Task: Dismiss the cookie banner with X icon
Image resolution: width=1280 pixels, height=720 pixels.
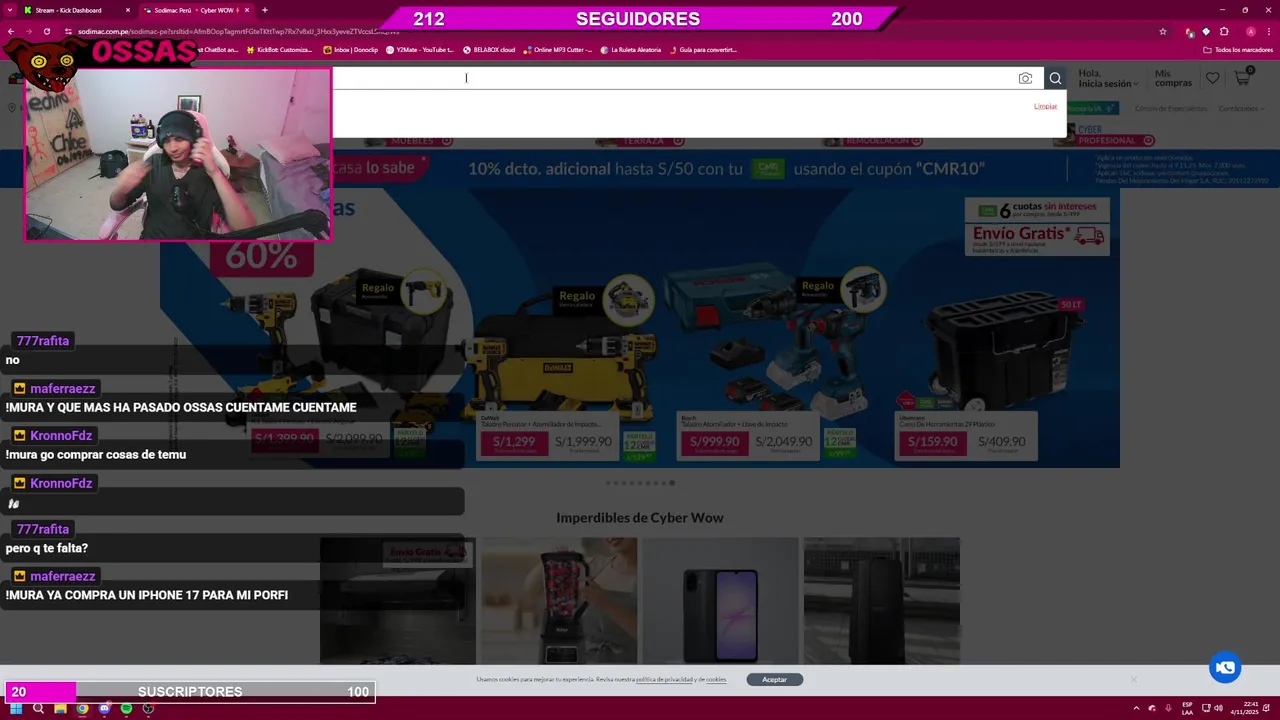Action: click(1133, 679)
